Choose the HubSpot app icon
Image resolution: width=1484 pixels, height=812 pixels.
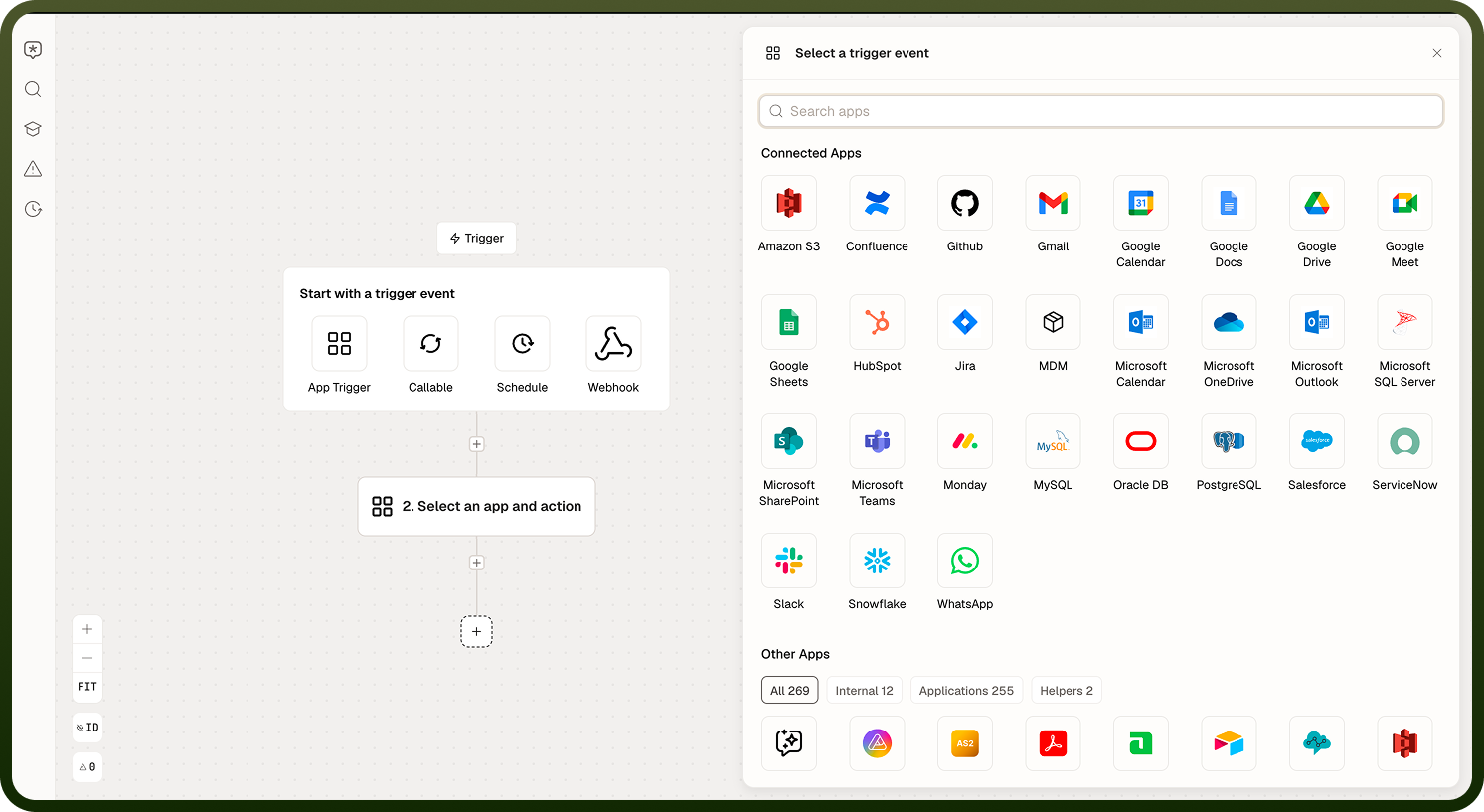pyautogui.click(x=877, y=322)
